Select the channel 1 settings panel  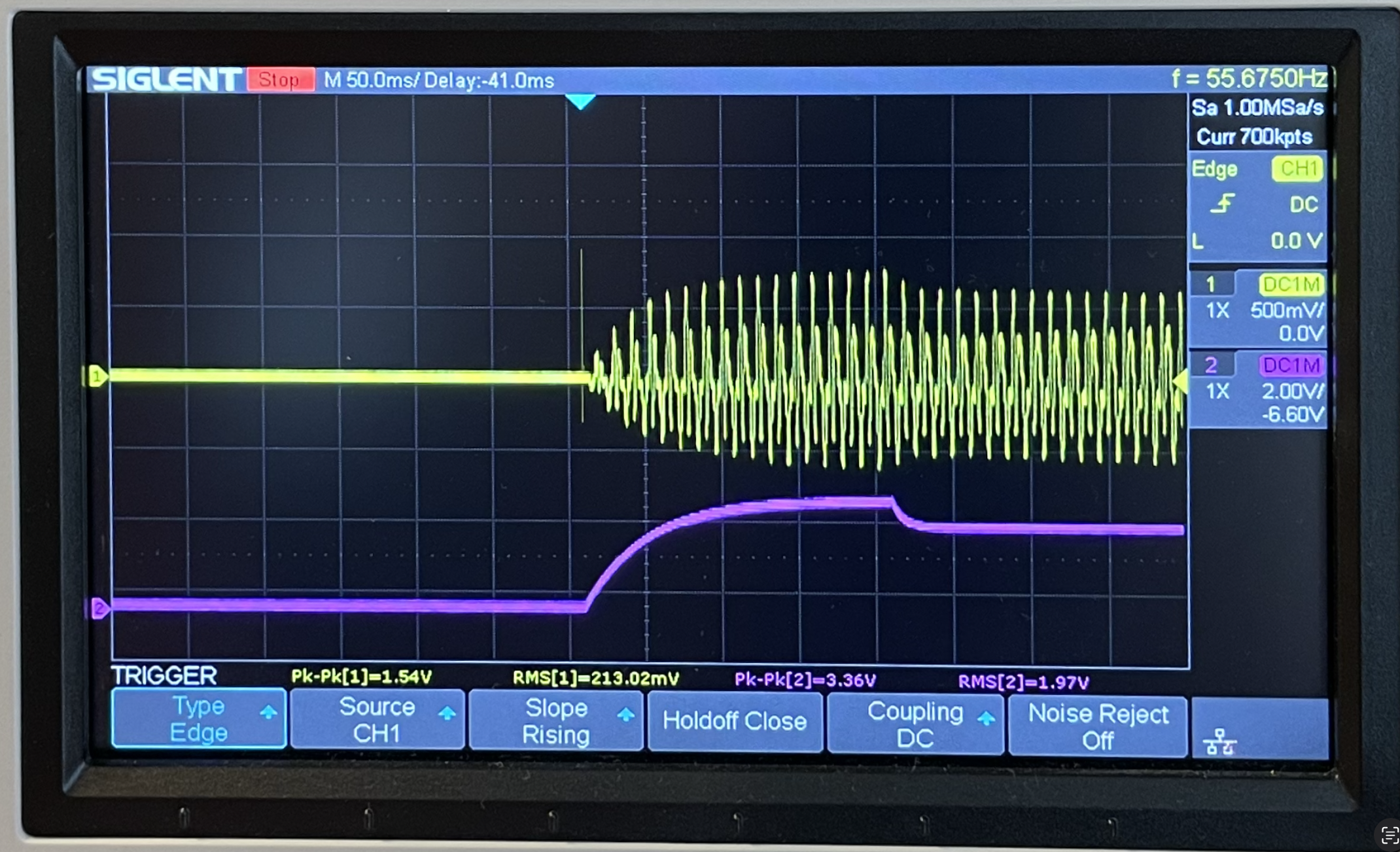[x=1257, y=309]
